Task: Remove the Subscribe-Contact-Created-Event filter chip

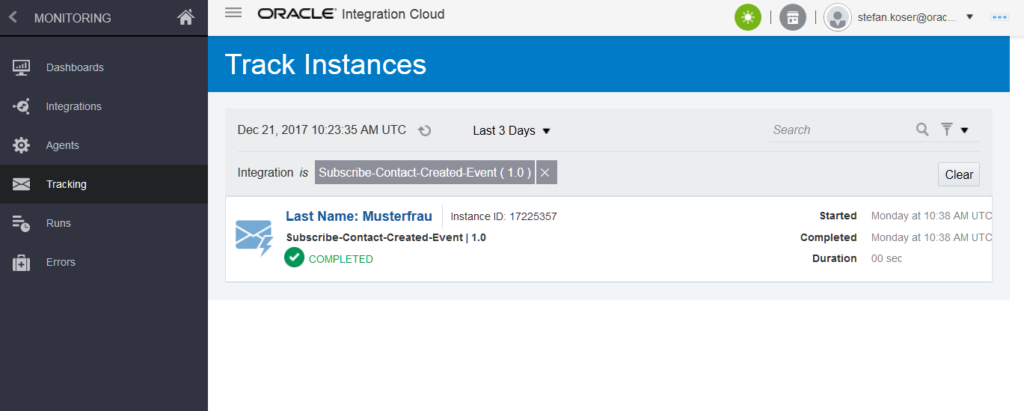Action: pyautogui.click(x=545, y=173)
